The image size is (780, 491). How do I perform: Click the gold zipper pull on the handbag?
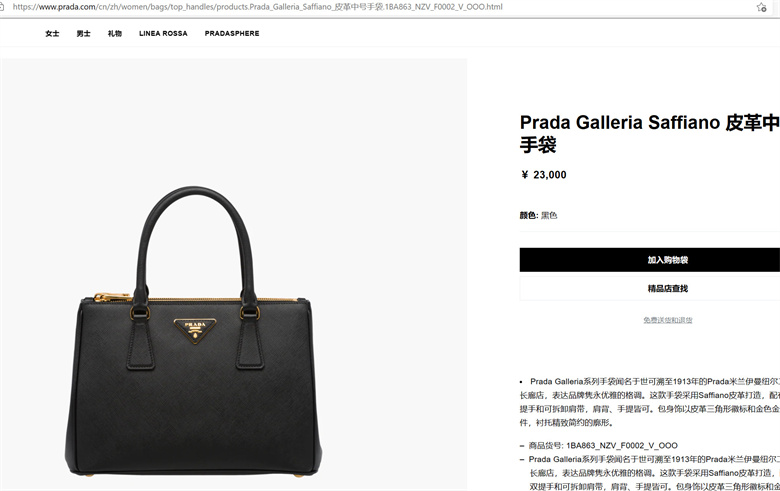pyautogui.click(x=112, y=297)
